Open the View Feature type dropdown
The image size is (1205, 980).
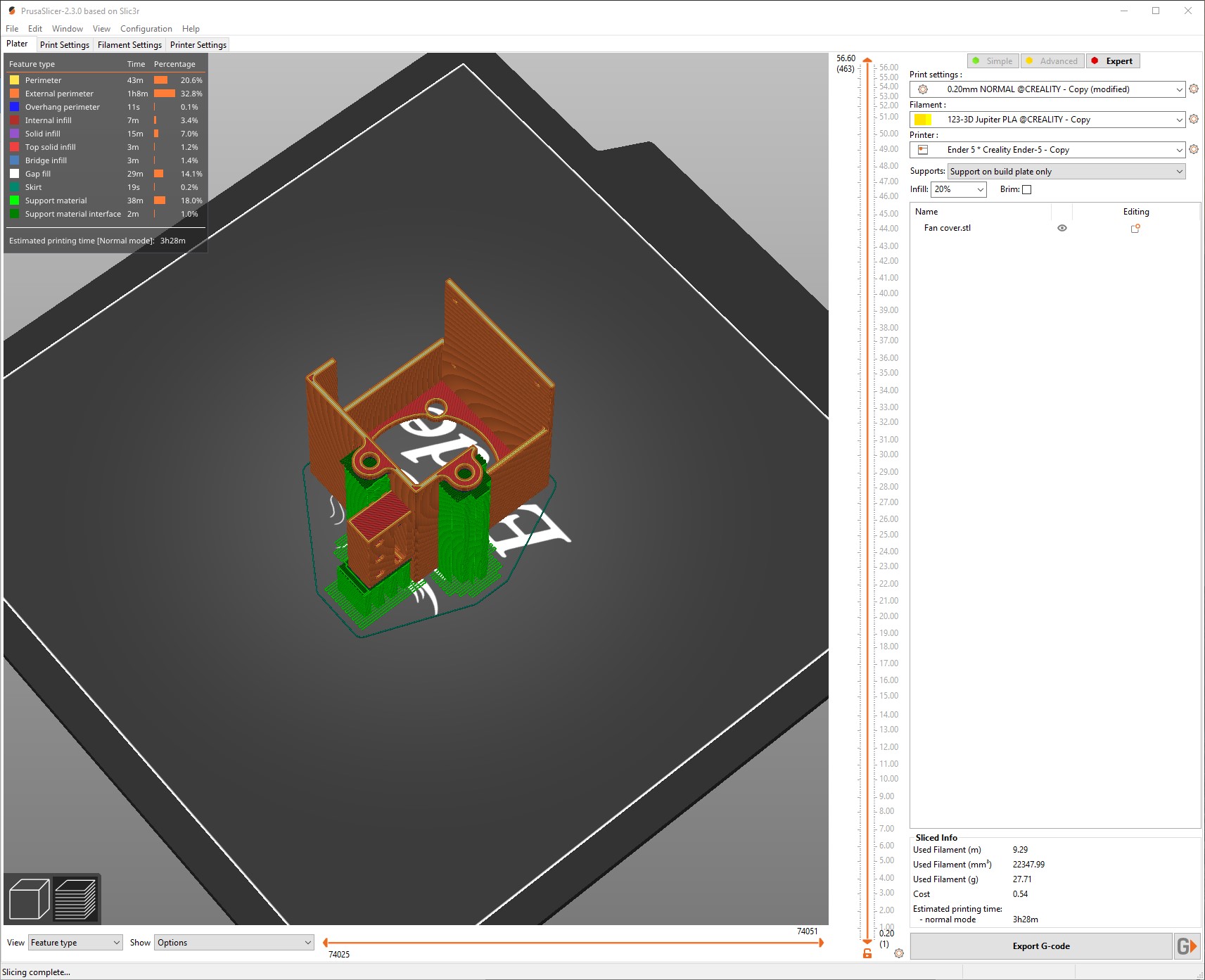75,943
